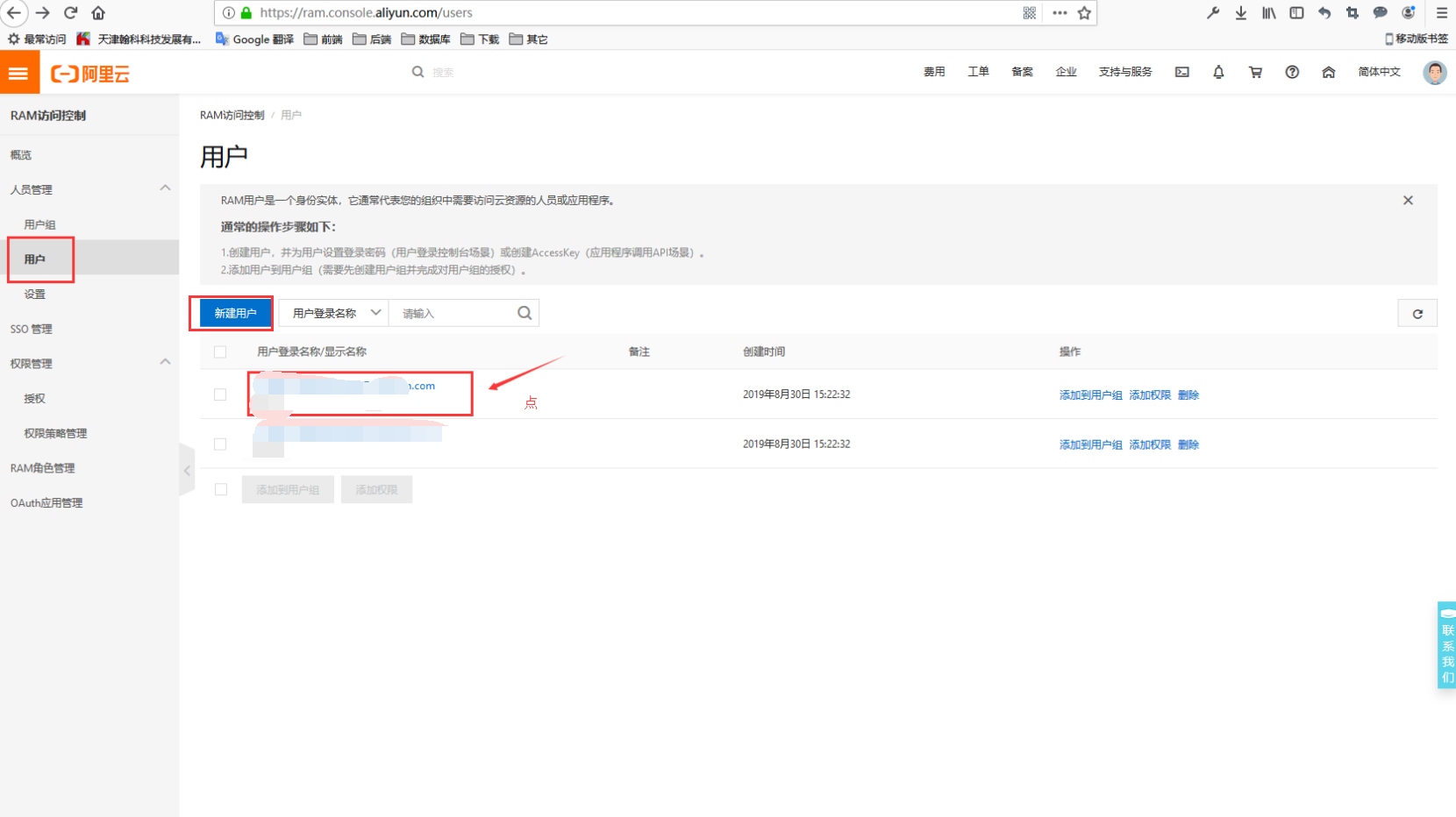Viewport: 1456px width, 817px height.
Task: Open the first user's login name link
Action: click(346, 386)
